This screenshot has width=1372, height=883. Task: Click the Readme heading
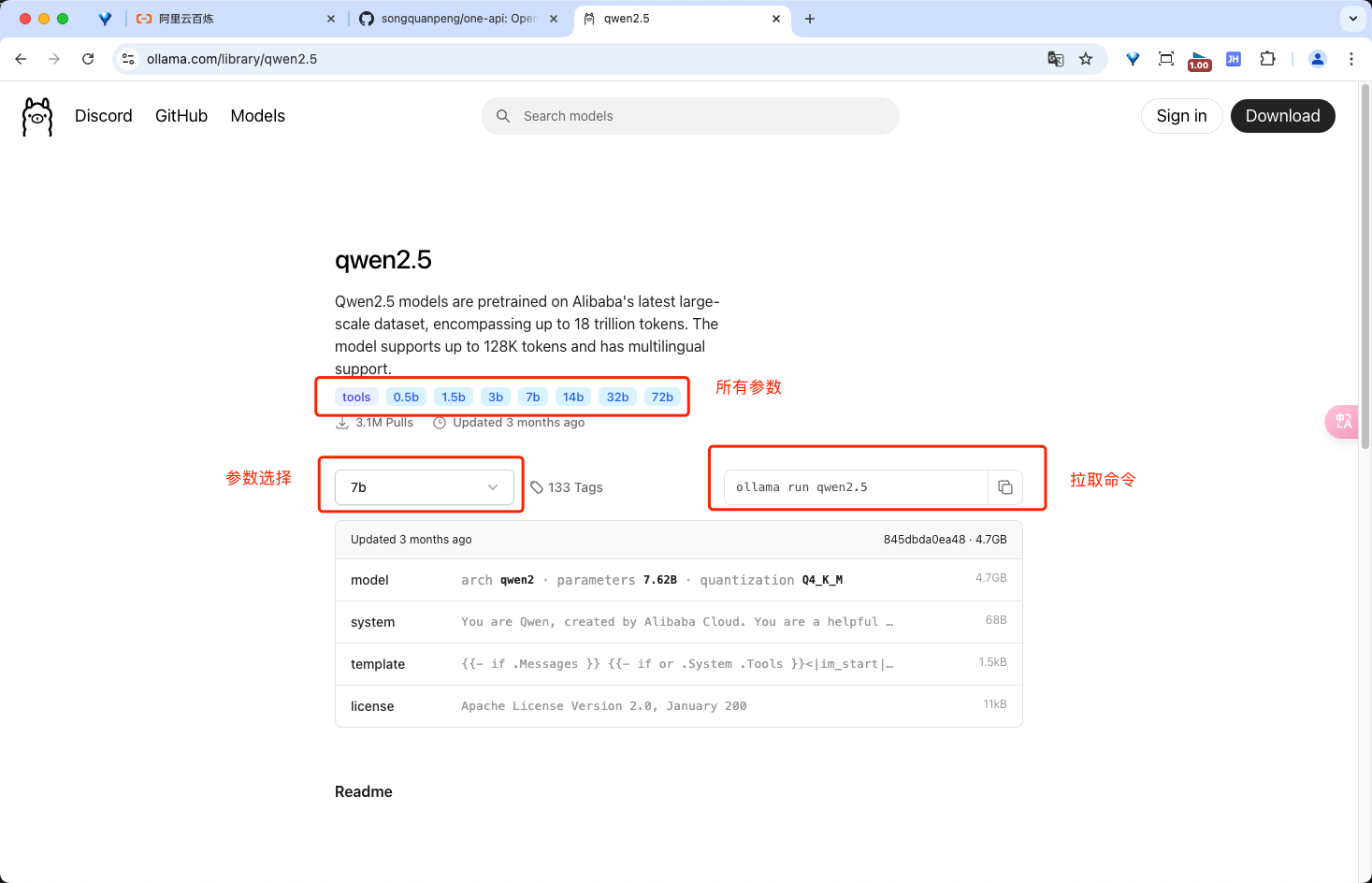[x=364, y=791]
